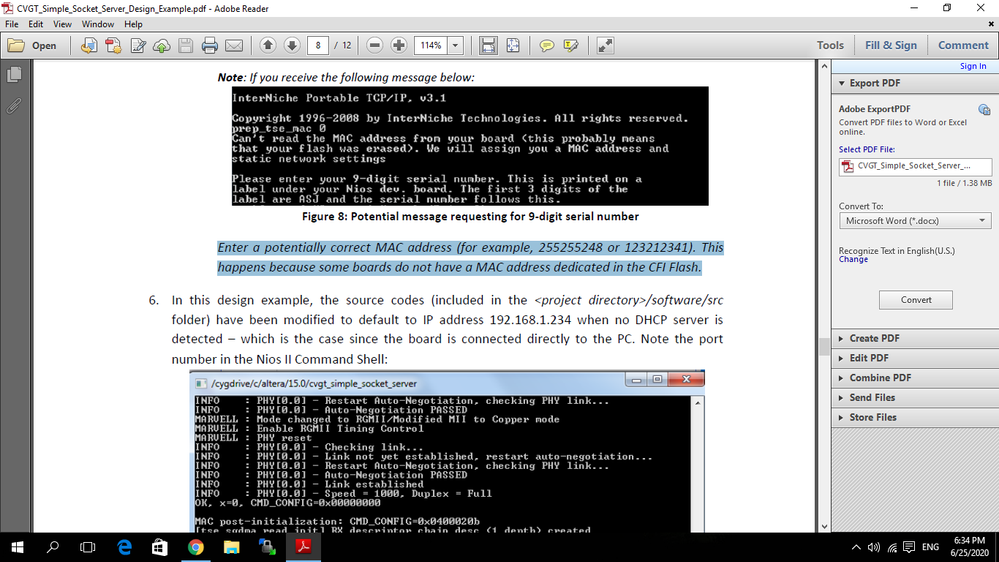Click the page number field

pyautogui.click(x=317, y=45)
